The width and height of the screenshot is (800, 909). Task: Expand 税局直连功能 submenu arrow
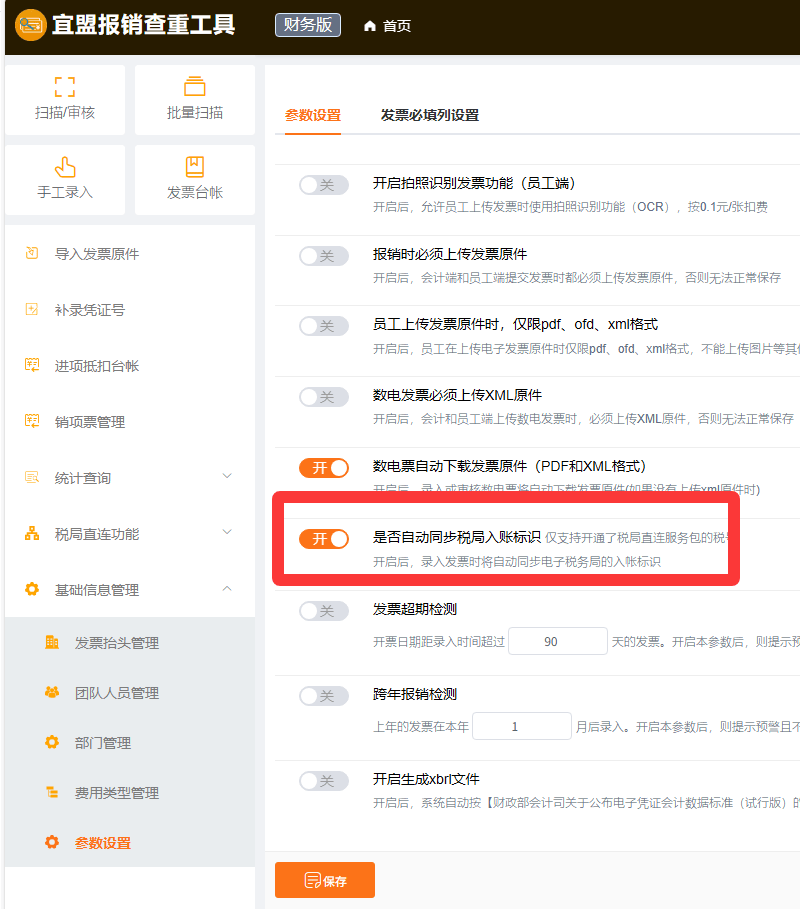click(x=227, y=533)
